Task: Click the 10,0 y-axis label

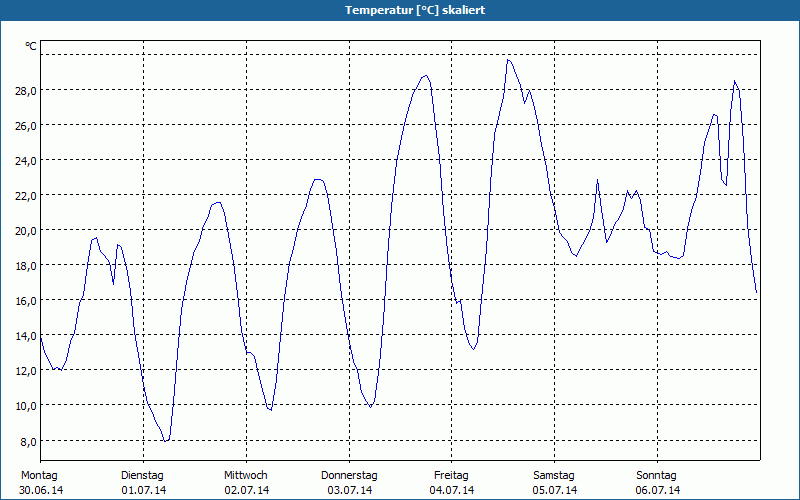Action: click(x=25, y=406)
